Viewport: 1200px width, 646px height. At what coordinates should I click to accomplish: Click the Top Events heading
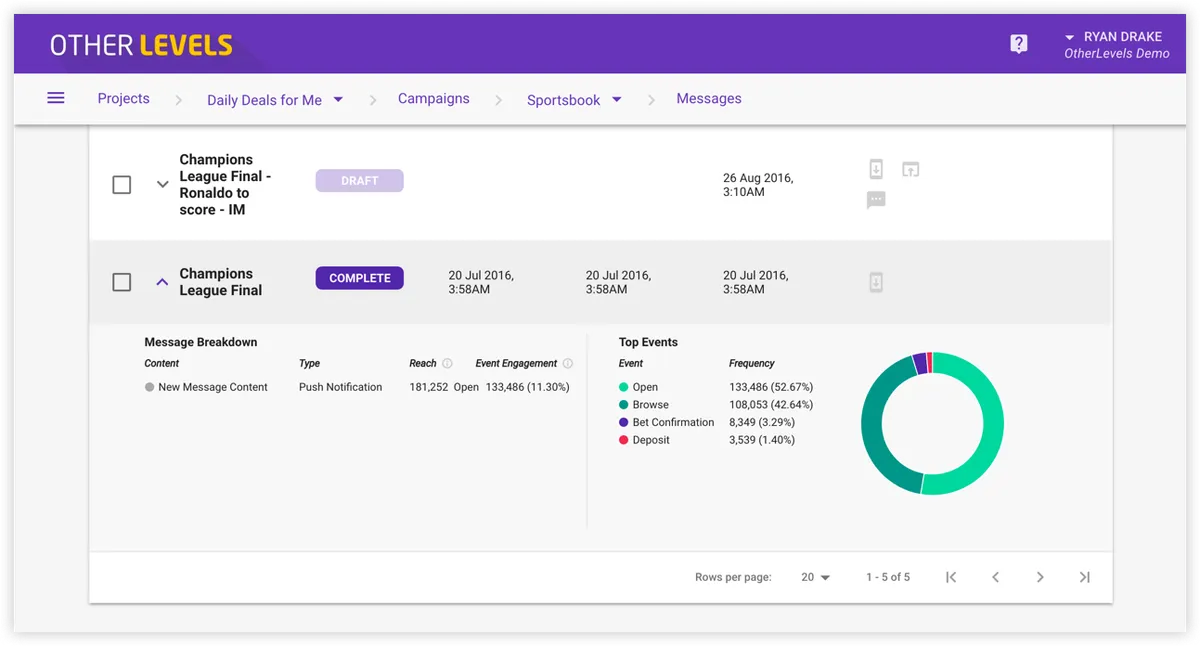tap(648, 342)
